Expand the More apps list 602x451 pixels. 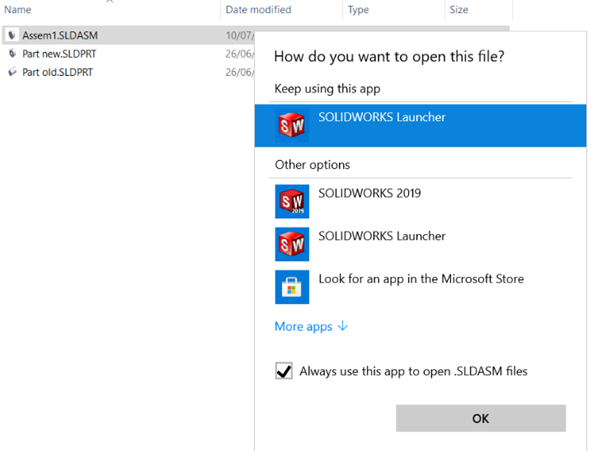pyautogui.click(x=311, y=326)
